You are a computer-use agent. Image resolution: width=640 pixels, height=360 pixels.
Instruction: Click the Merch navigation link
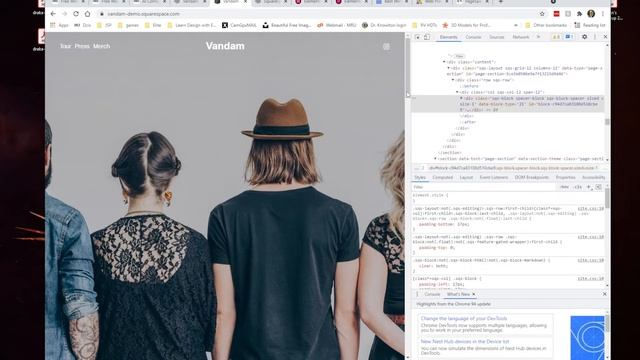click(x=101, y=46)
